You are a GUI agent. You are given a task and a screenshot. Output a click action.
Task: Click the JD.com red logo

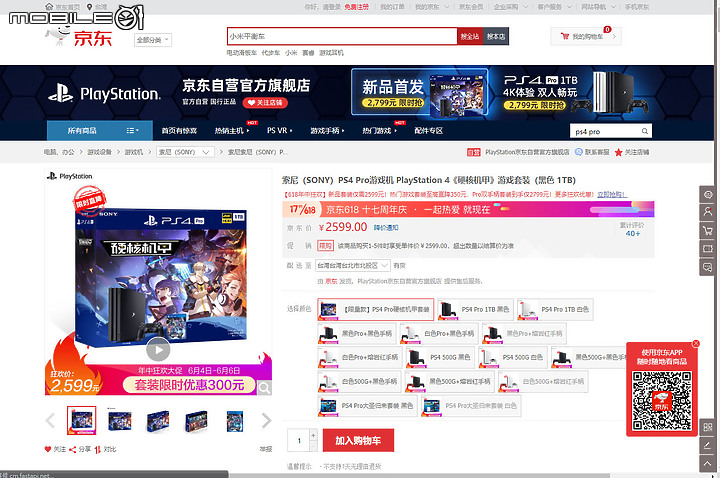click(92, 38)
